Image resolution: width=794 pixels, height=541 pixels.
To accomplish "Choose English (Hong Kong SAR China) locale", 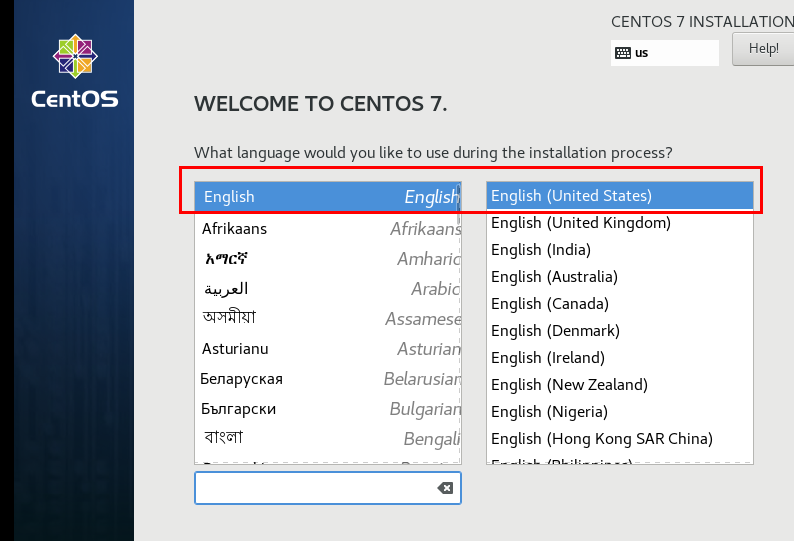I will point(620,439).
